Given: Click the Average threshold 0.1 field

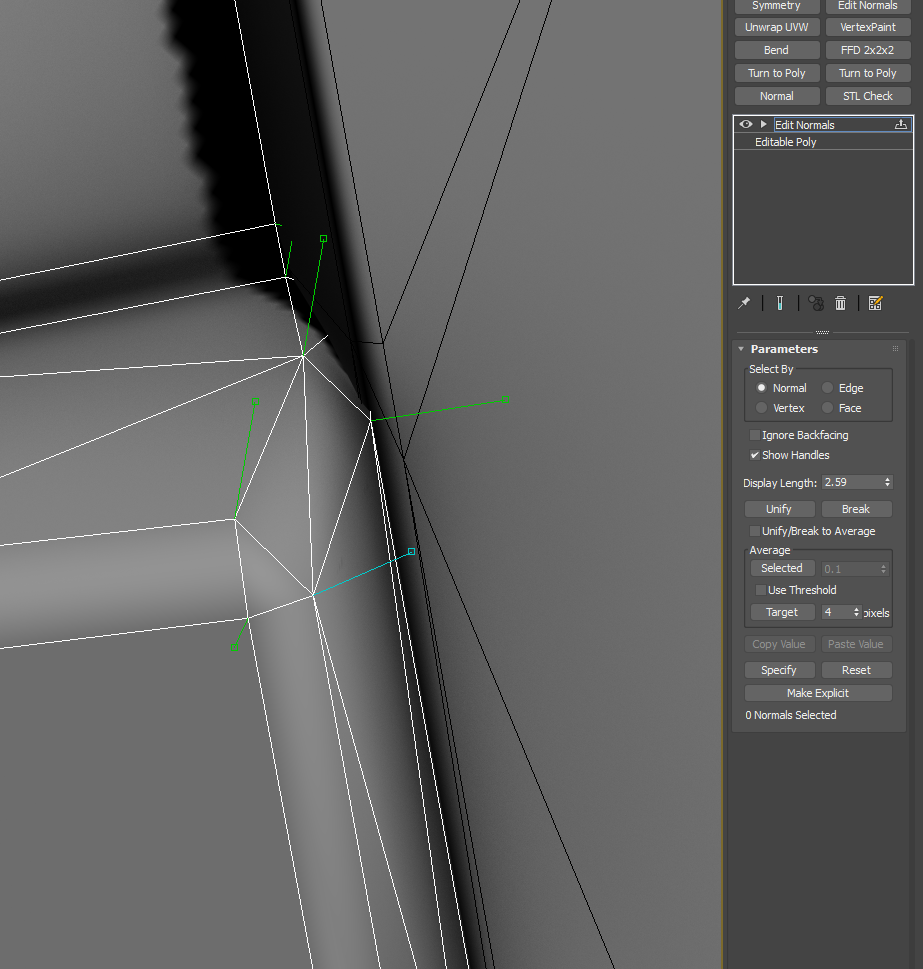Looking at the screenshot, I should [x=850, y=569].
